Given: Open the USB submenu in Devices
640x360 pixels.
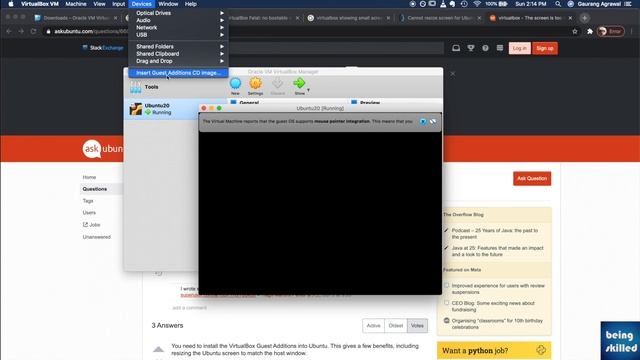Looking at the screenshot, I should (x=178, y=35).
